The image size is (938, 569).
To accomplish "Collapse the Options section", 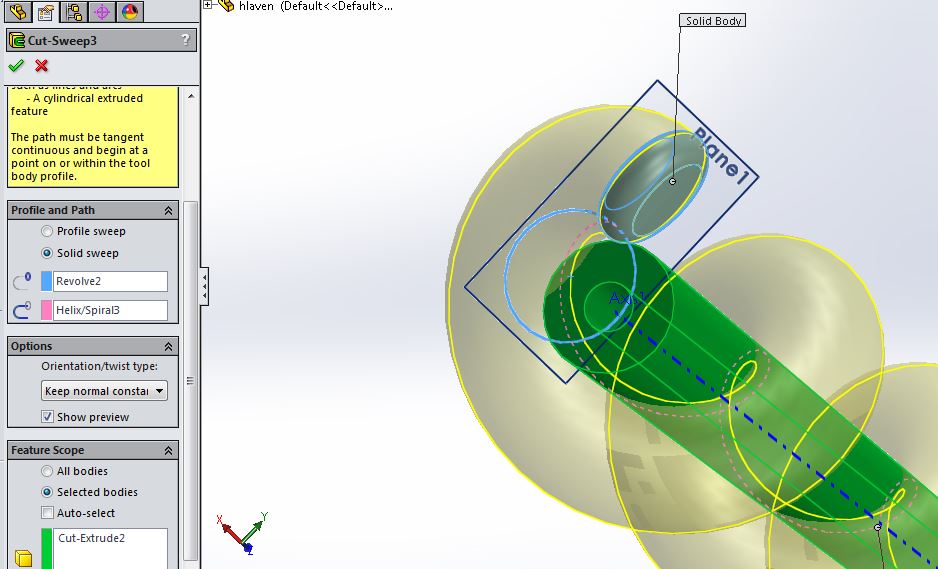I will point(168,346).
